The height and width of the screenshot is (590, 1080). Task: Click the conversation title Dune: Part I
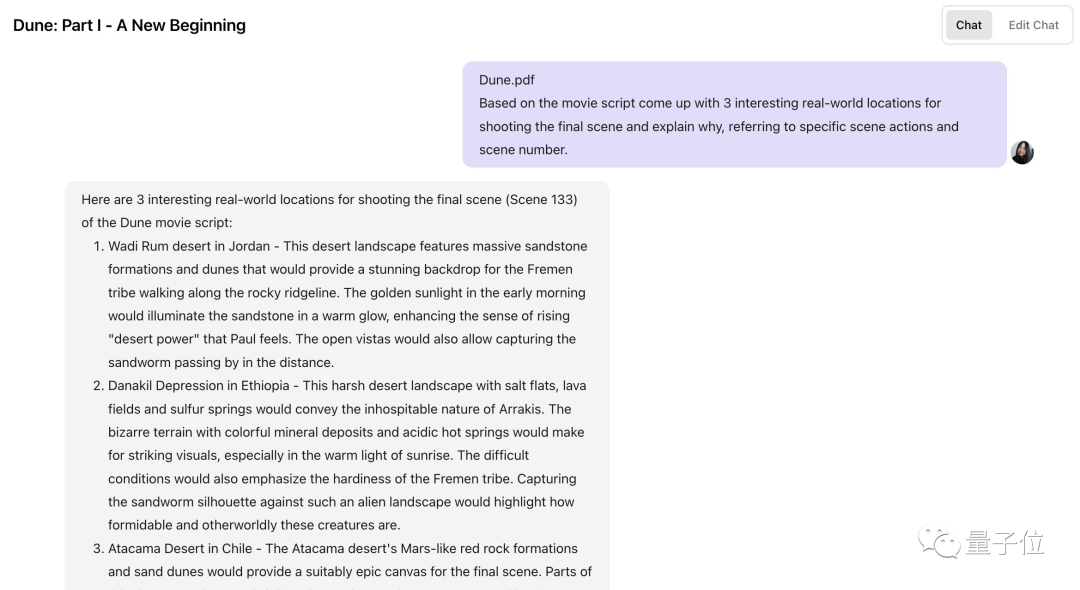(129, 25)
